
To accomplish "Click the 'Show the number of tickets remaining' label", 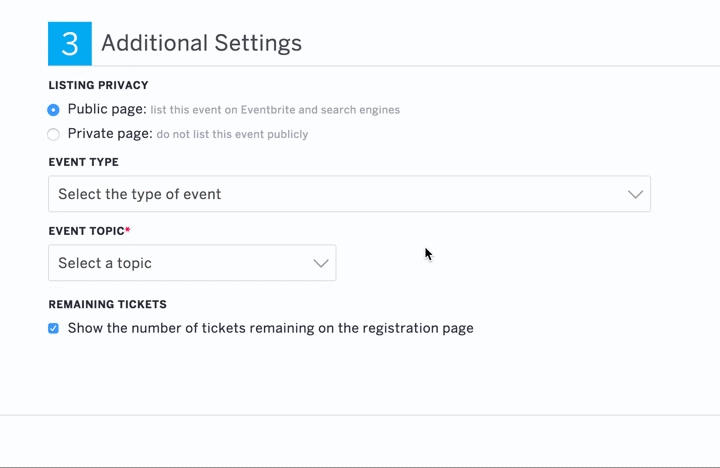I will coord(270,328).
